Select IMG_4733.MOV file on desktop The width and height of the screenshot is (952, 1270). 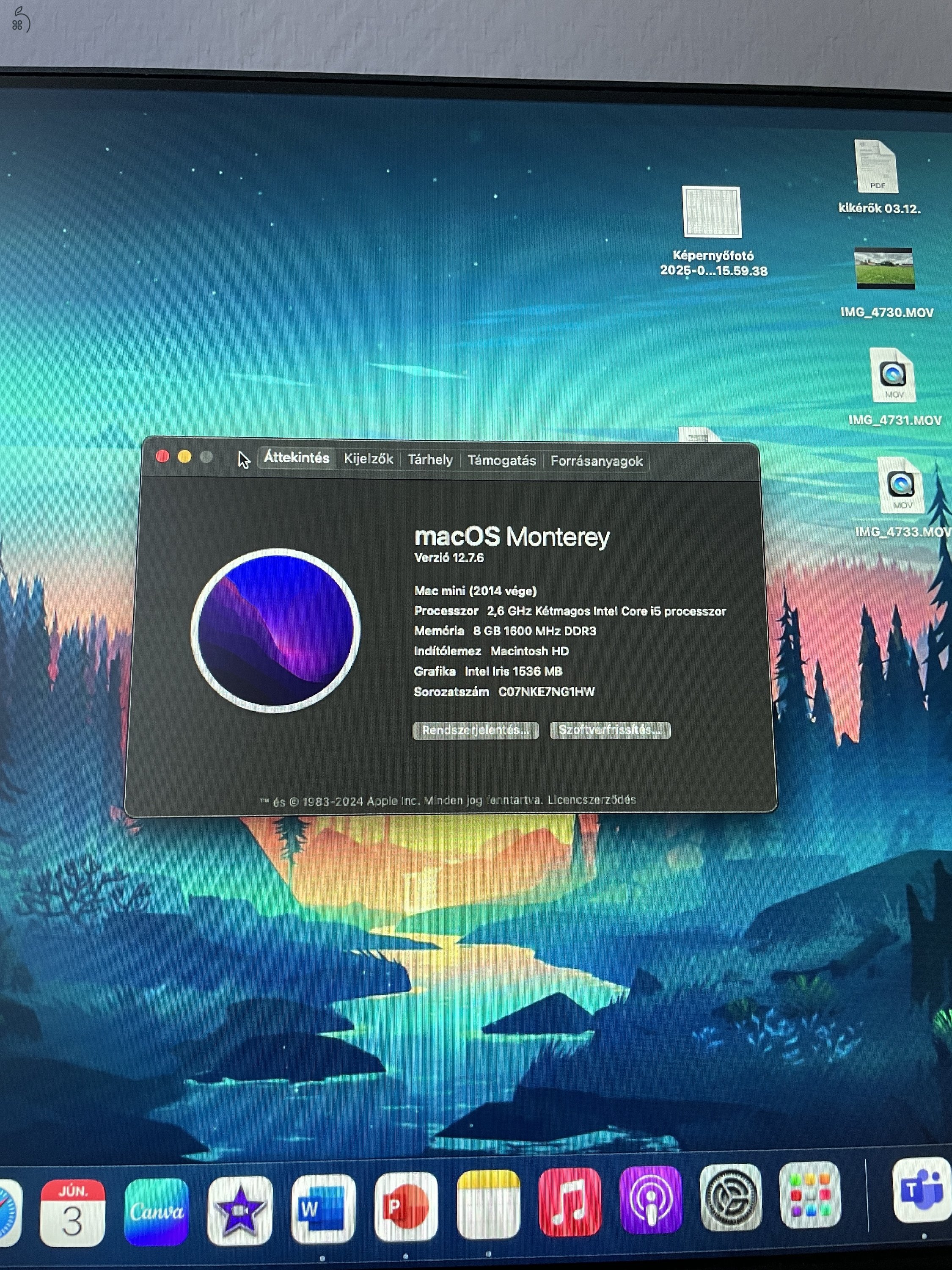coord(902,498)
